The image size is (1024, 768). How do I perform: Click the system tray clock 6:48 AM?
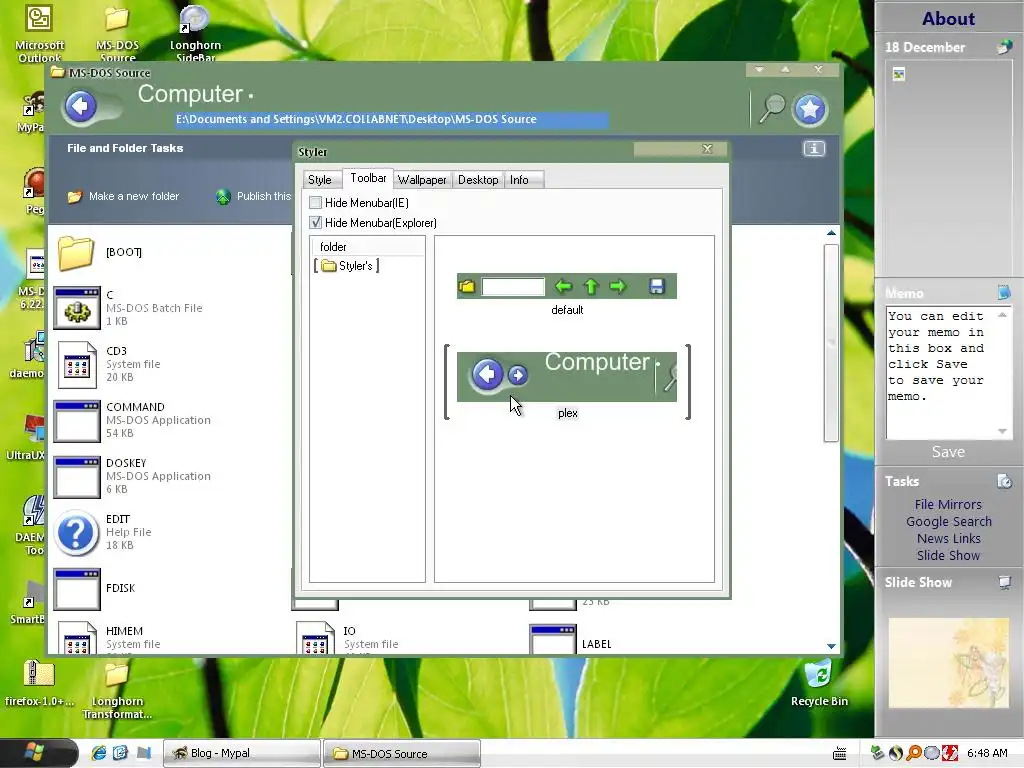(x=987, y=753)
